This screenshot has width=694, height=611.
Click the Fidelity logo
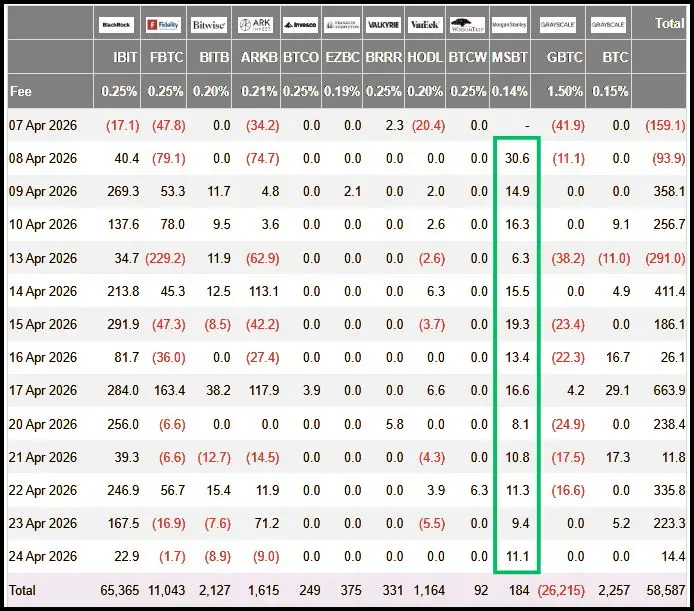[163, 25]
